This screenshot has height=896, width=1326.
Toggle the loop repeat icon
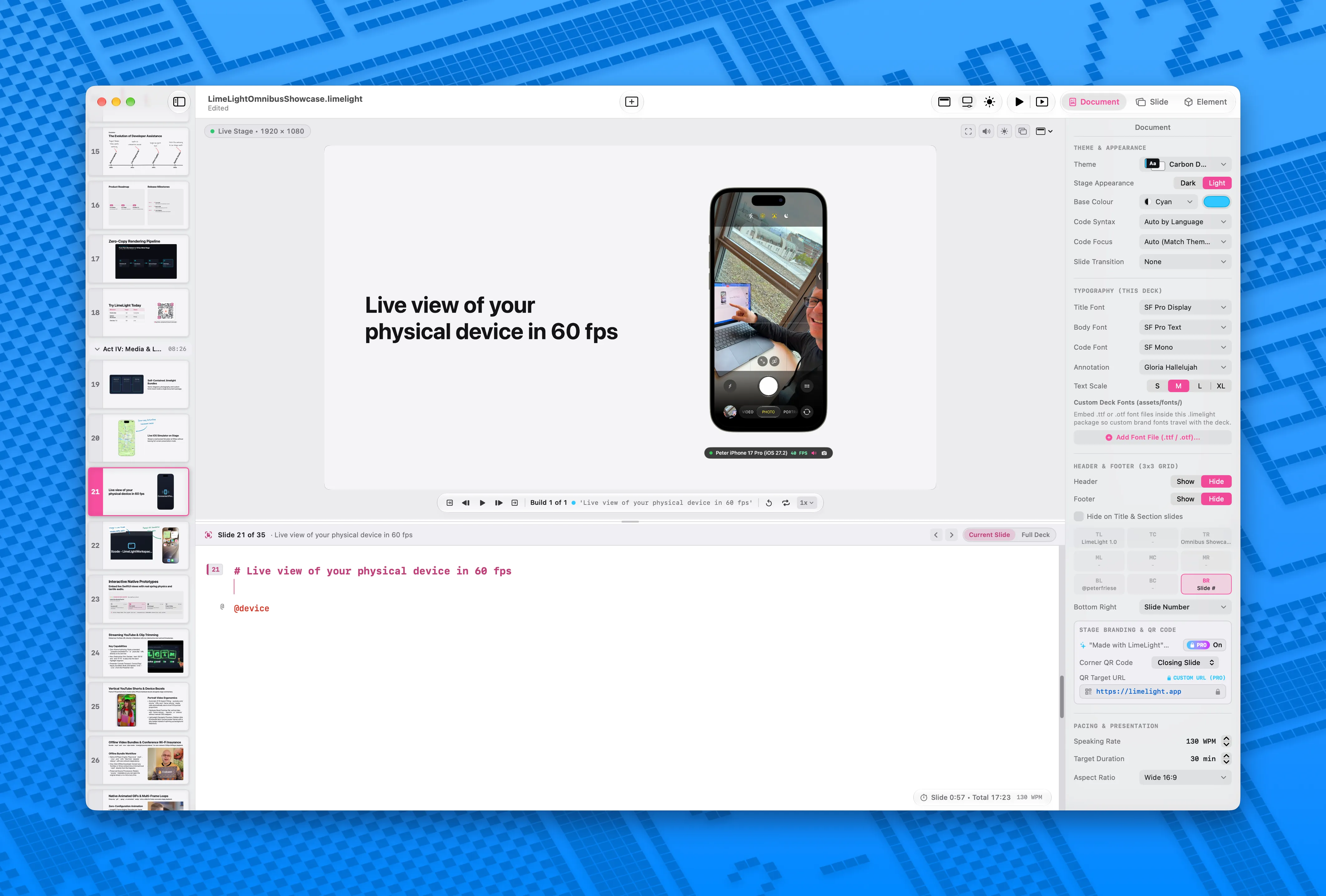[x=786, y=503]
